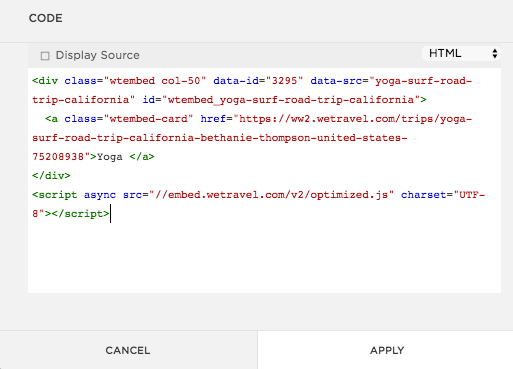Screen dimensions: 513x369
Task: Click the closing '</script>' tag
Action: [x=80, y=214]
